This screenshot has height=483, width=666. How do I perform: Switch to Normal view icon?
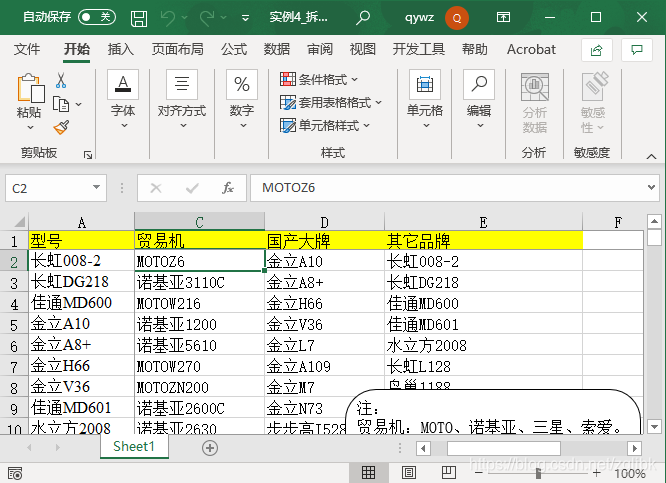(368, 472)
